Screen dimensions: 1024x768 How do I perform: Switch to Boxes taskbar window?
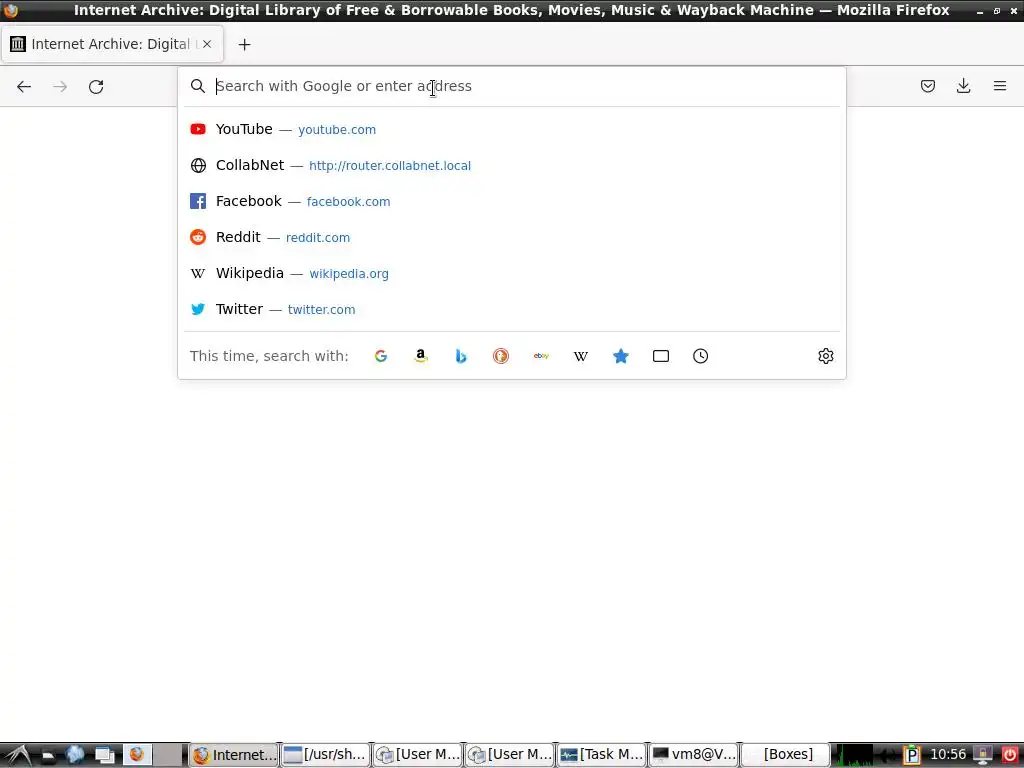[x=786, y=755]
